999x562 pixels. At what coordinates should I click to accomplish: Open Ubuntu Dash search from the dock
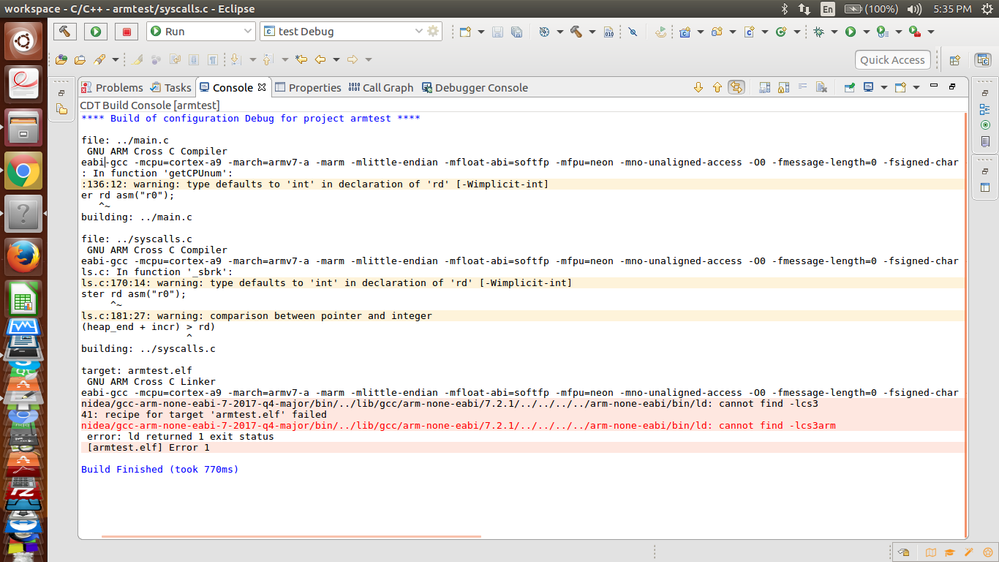tap(24, 41)
